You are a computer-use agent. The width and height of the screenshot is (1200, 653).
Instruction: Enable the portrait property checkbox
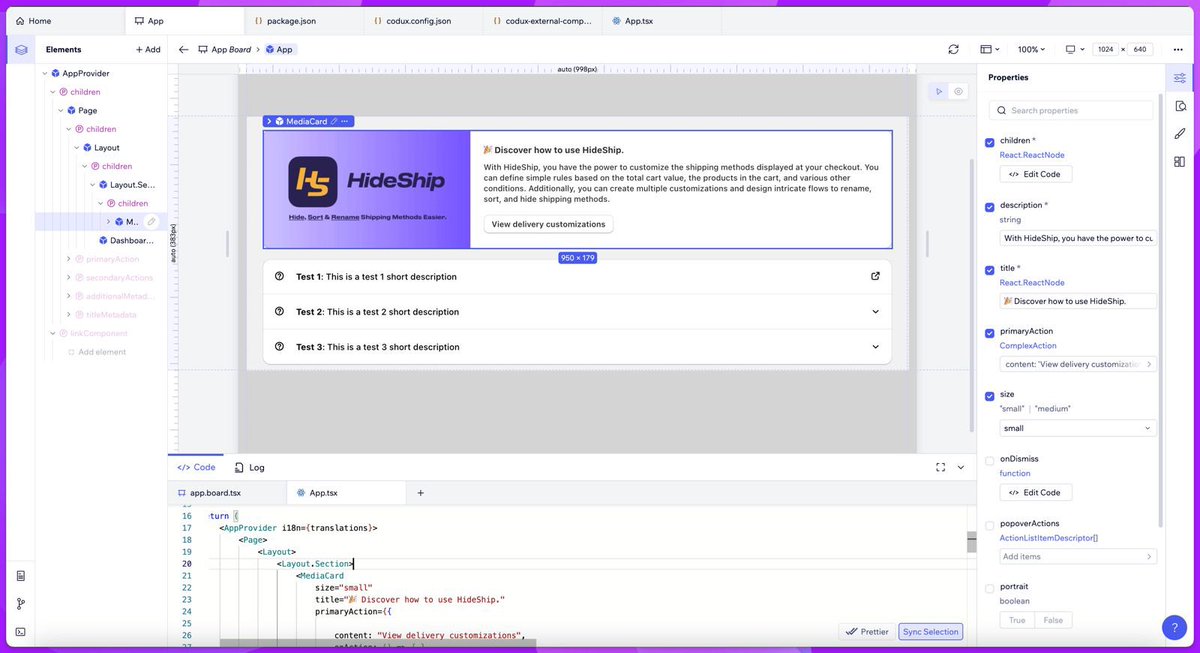point(990,588)
